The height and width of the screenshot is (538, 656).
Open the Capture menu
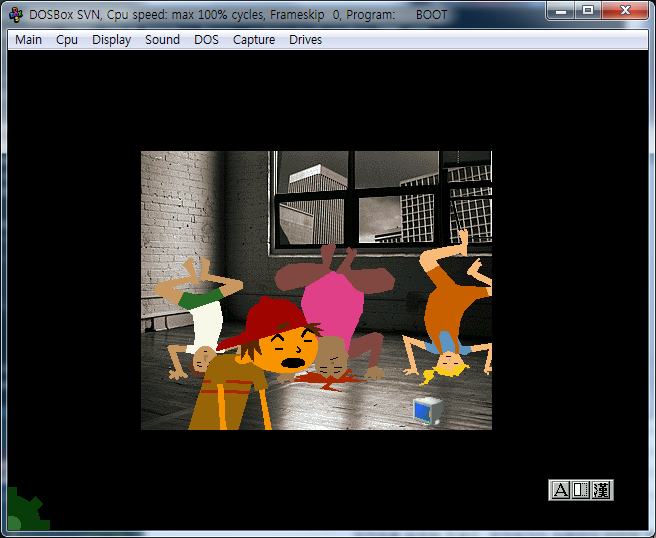click(254, 40)
